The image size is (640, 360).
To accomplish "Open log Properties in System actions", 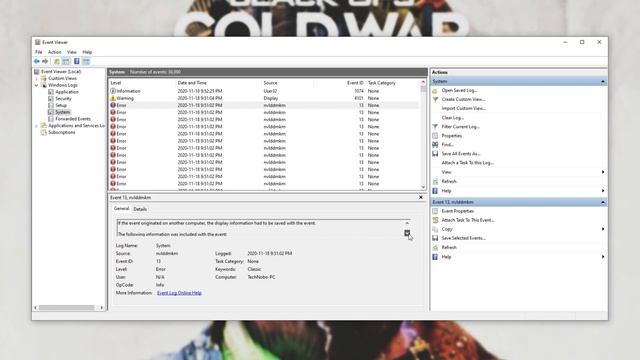I will coord(452,136).
